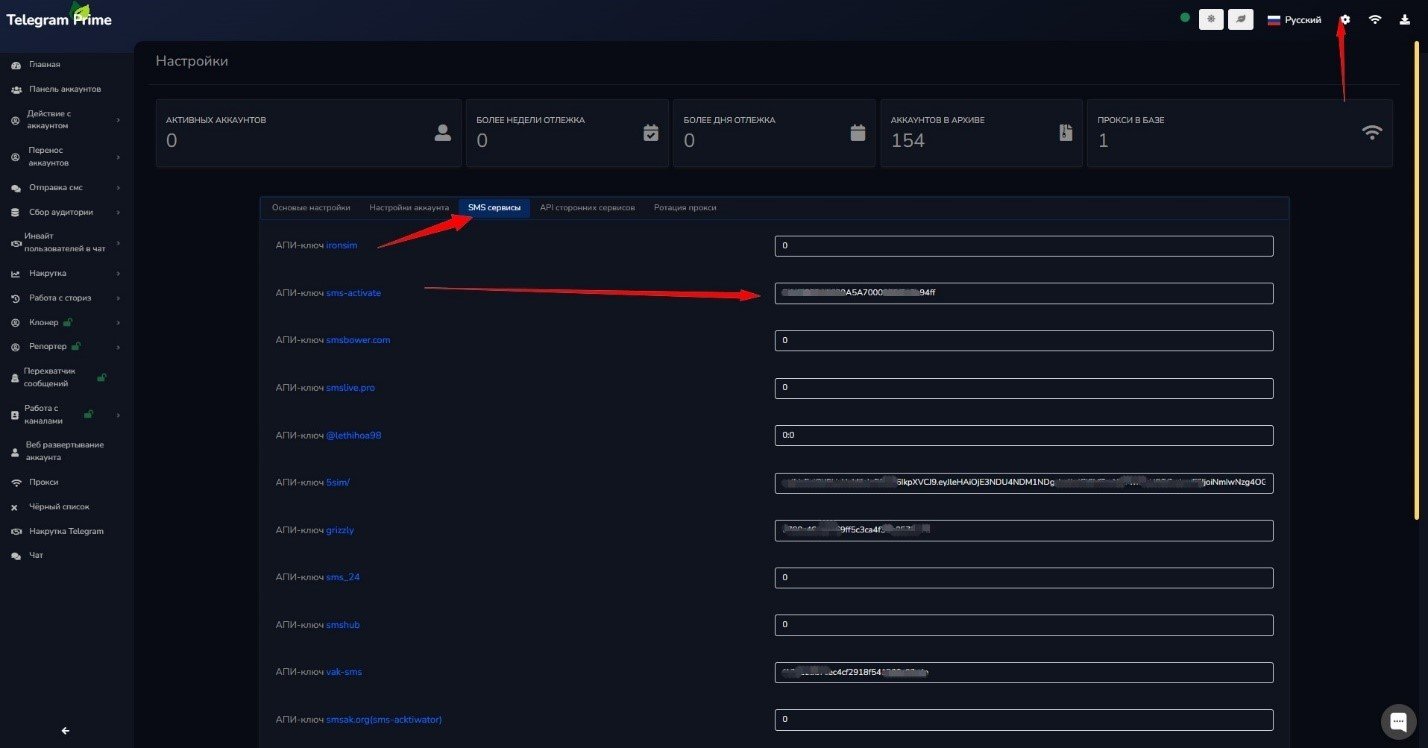This screenshot has width=1428, height=748.
Task: Switch to API сторонних сервисов tab
Action: (x=587, y=208)
